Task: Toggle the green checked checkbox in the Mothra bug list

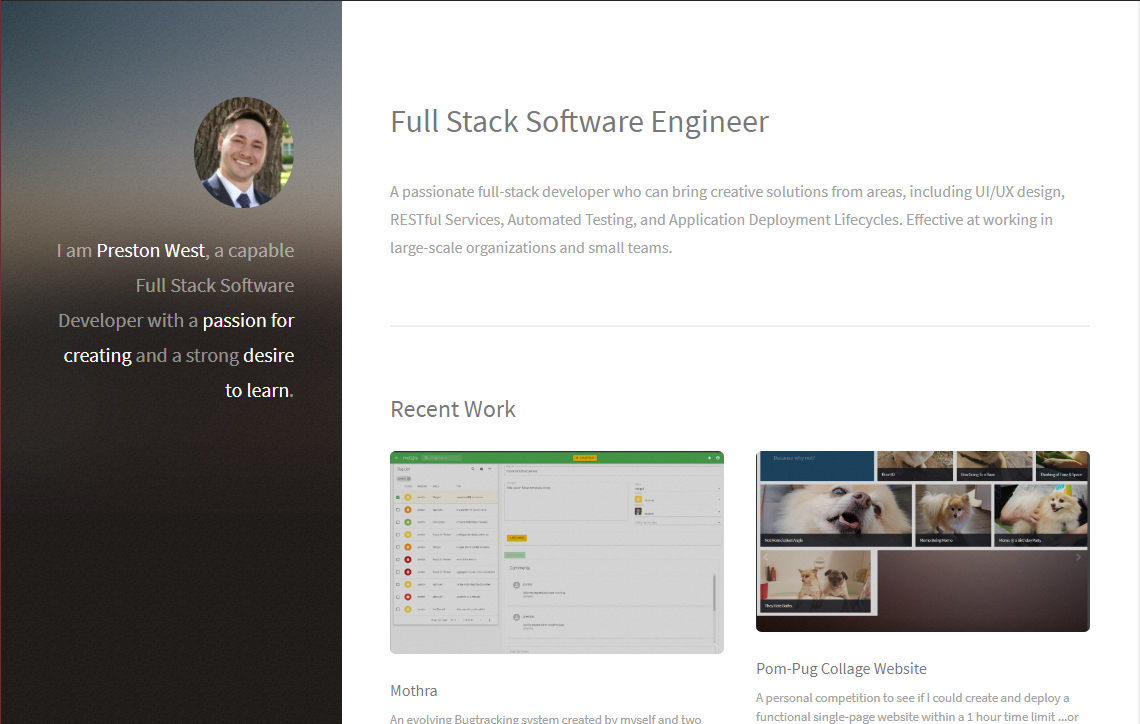Action: [397, 497]
